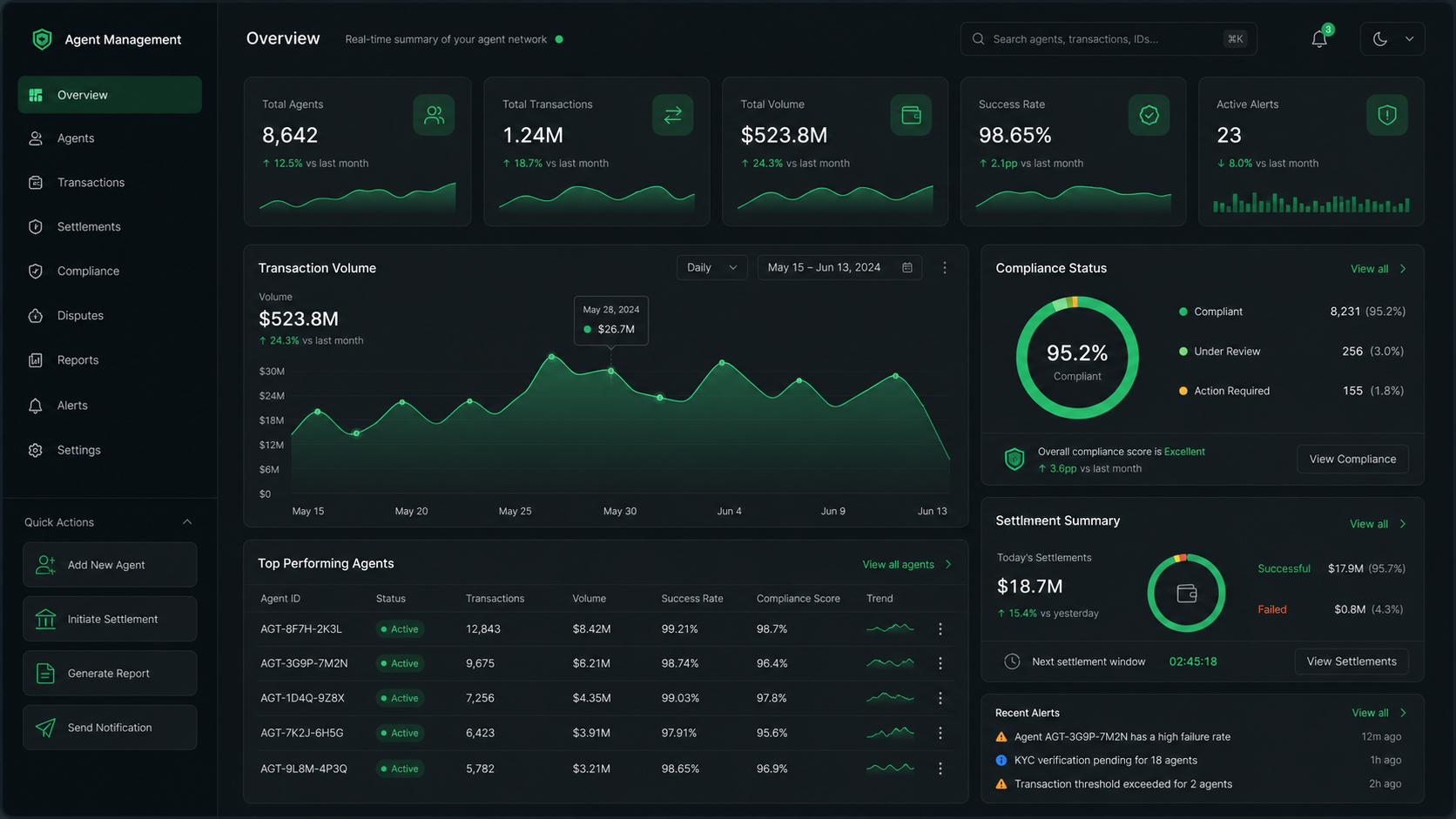Open the May 15 – Jun 13 date picker
The image size is (1456, 819).
pyautogui.click(x=840, y=268)
